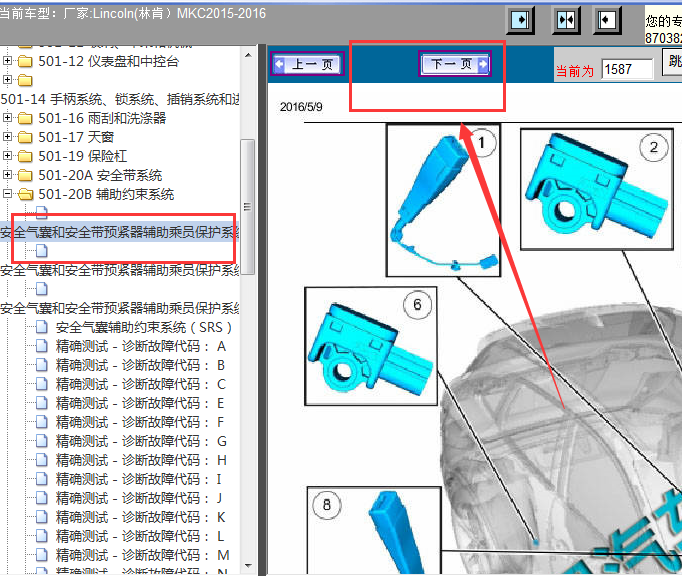This screenshot has height=576, width=682.
Task: Open 精确测试 - 诊断故障代码: J
Action: click(139, 499)
